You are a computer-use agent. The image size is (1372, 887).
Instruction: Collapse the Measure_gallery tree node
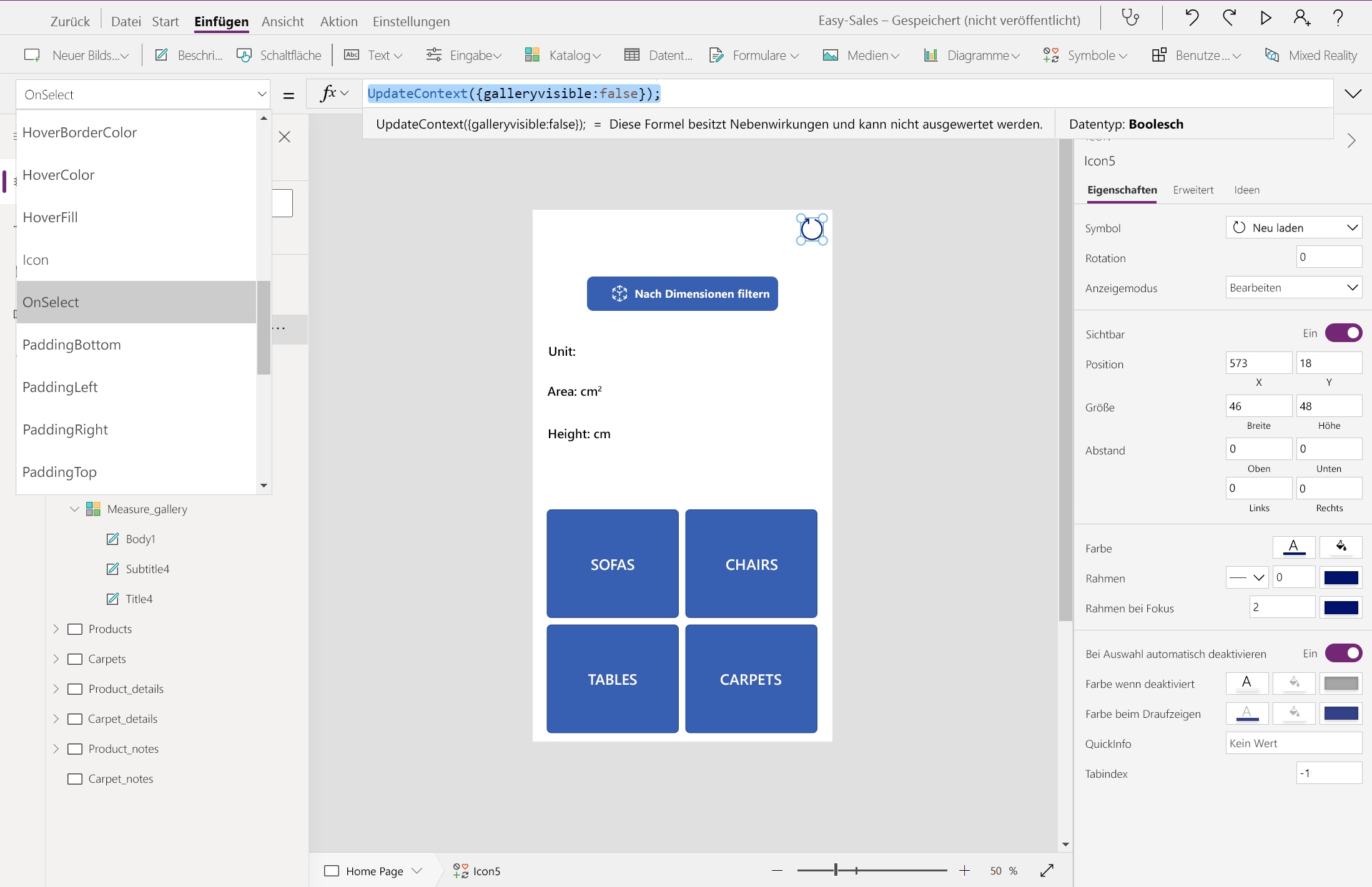point(74,509)
